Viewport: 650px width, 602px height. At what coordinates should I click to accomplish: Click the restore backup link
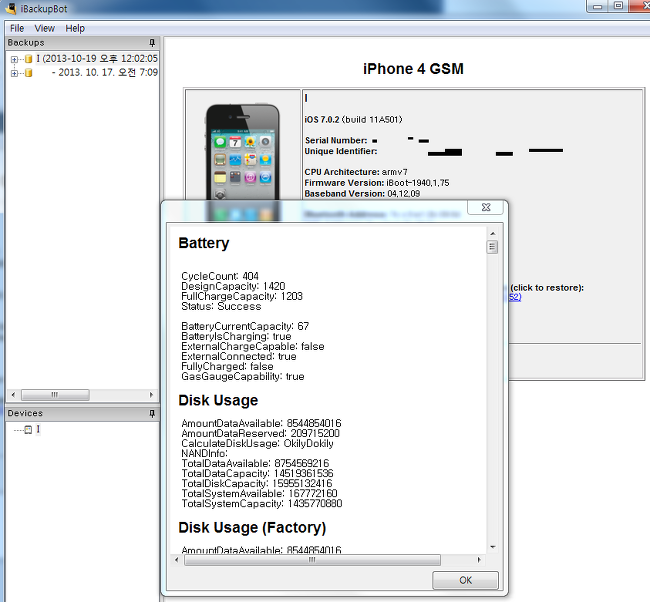(514, 297)
